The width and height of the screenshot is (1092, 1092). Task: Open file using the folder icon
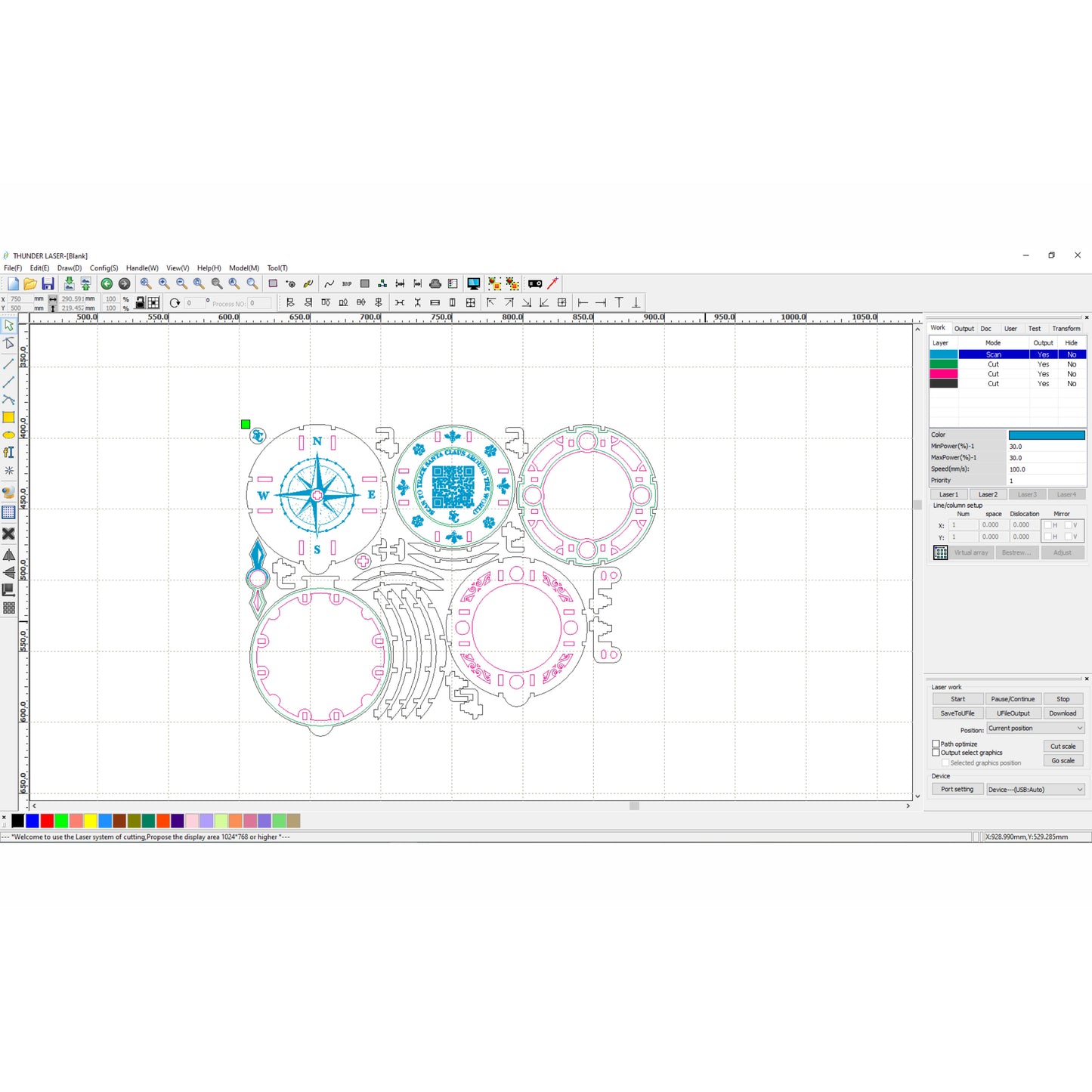click(x=30, y=283)
